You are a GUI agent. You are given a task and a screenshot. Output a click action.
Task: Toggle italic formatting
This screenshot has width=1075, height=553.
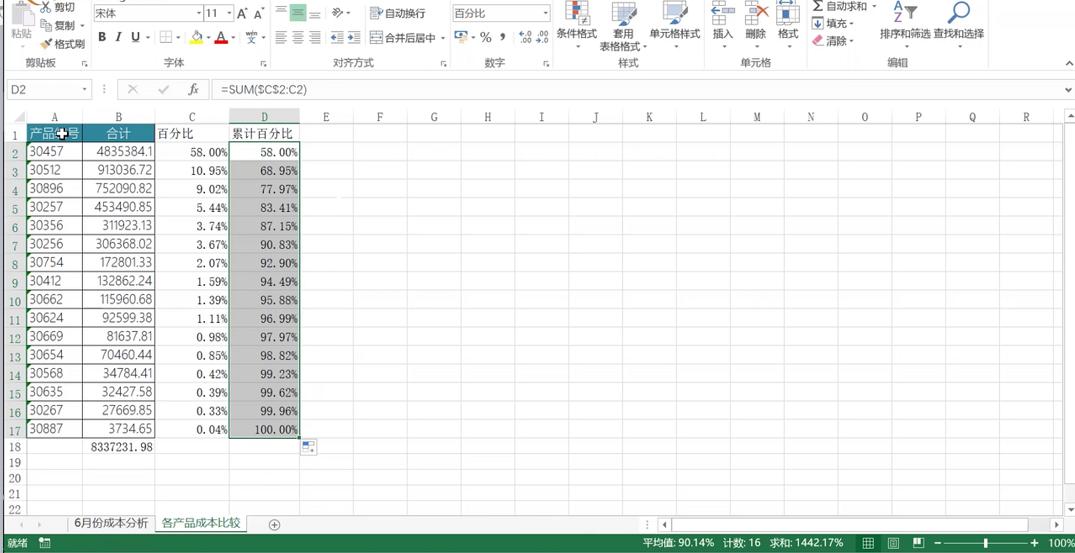(118, 38)
